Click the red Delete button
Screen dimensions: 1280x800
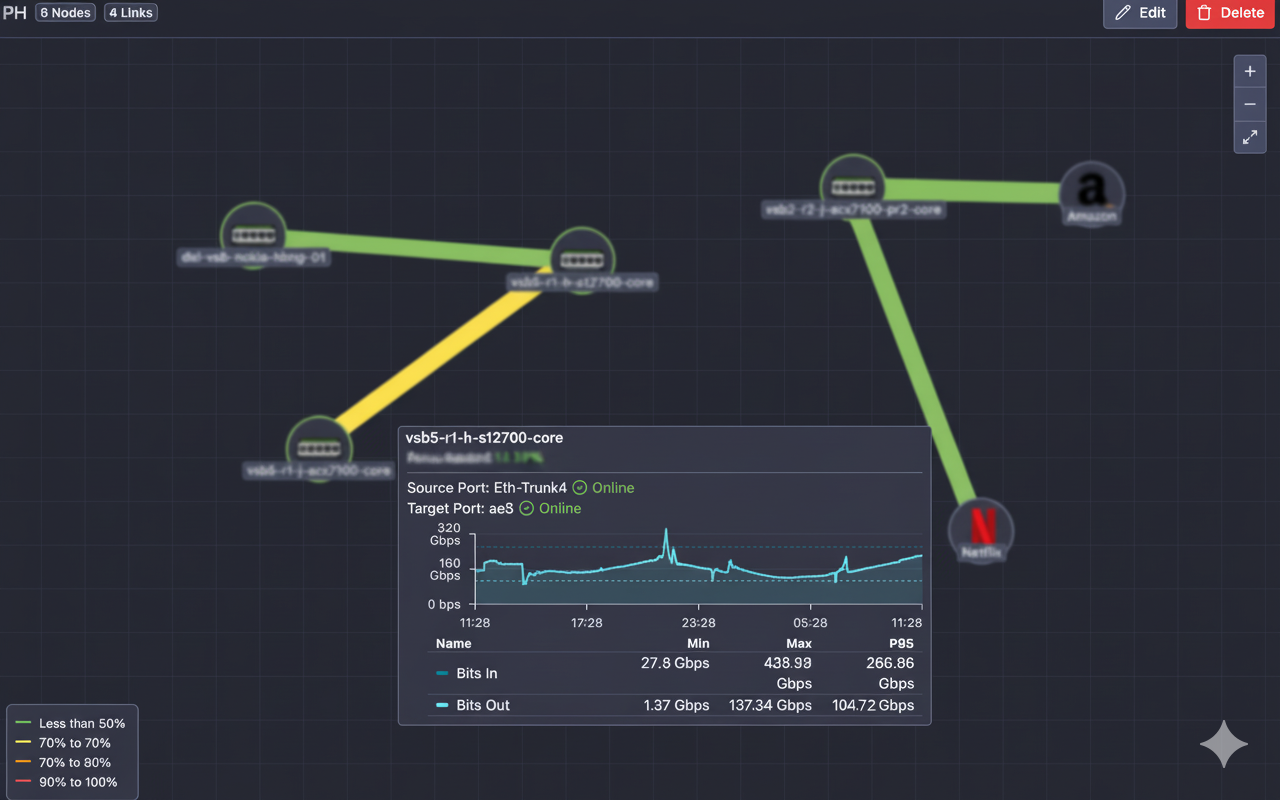pos(1230,13)
